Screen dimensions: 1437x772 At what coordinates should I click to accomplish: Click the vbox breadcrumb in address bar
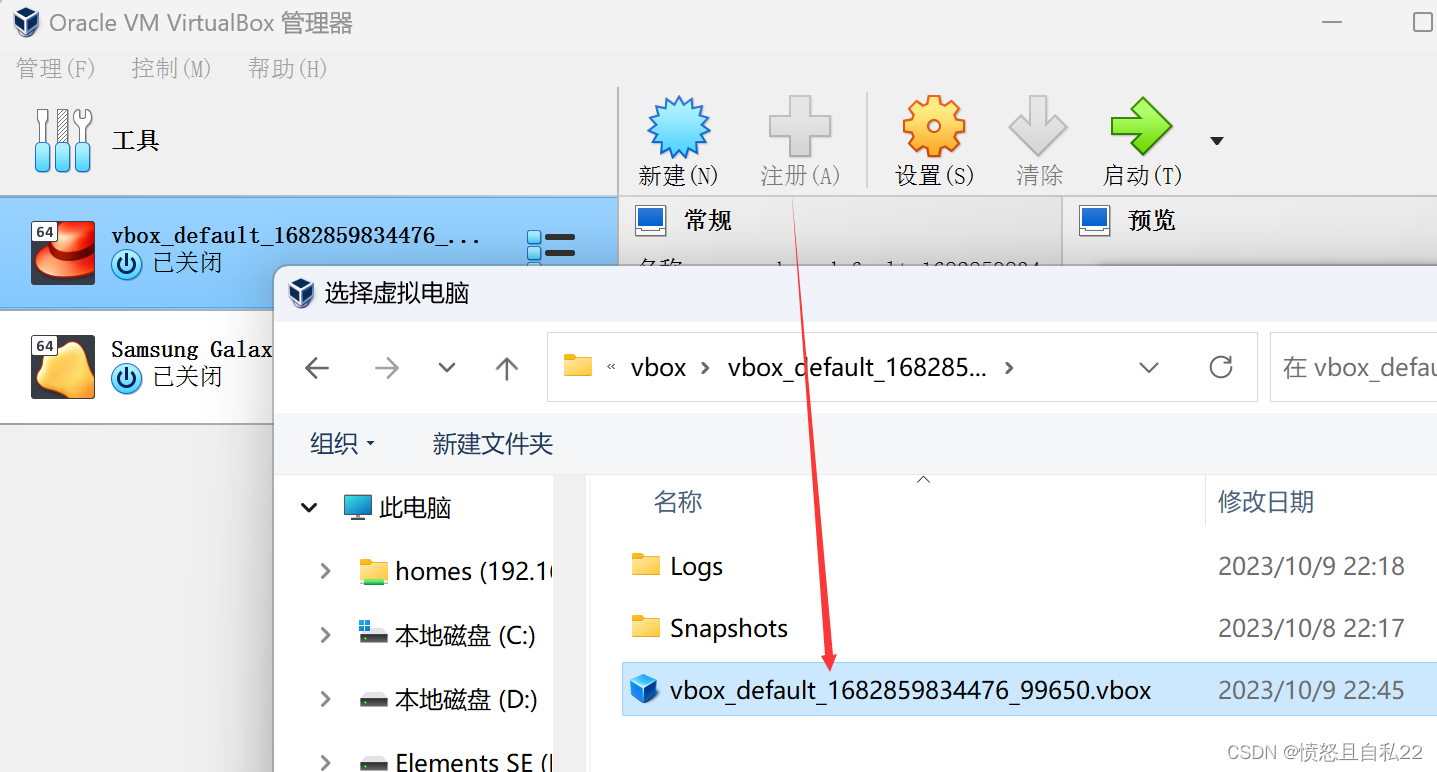658,368
